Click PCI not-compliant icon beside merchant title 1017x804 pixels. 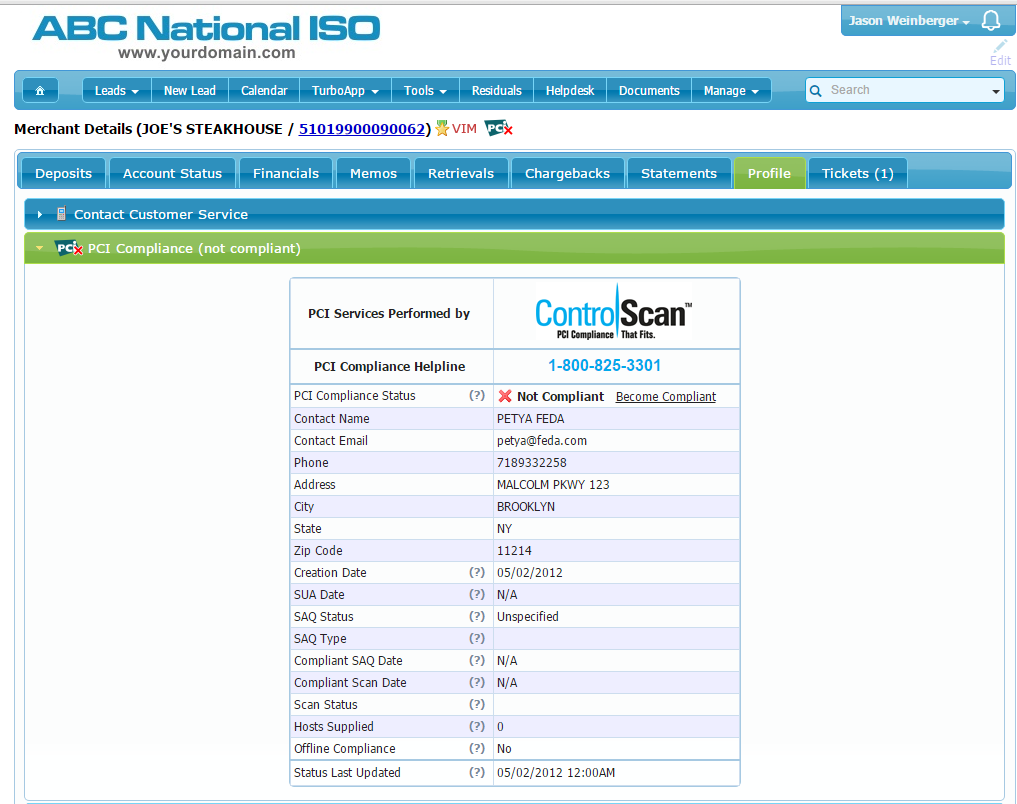498,128
